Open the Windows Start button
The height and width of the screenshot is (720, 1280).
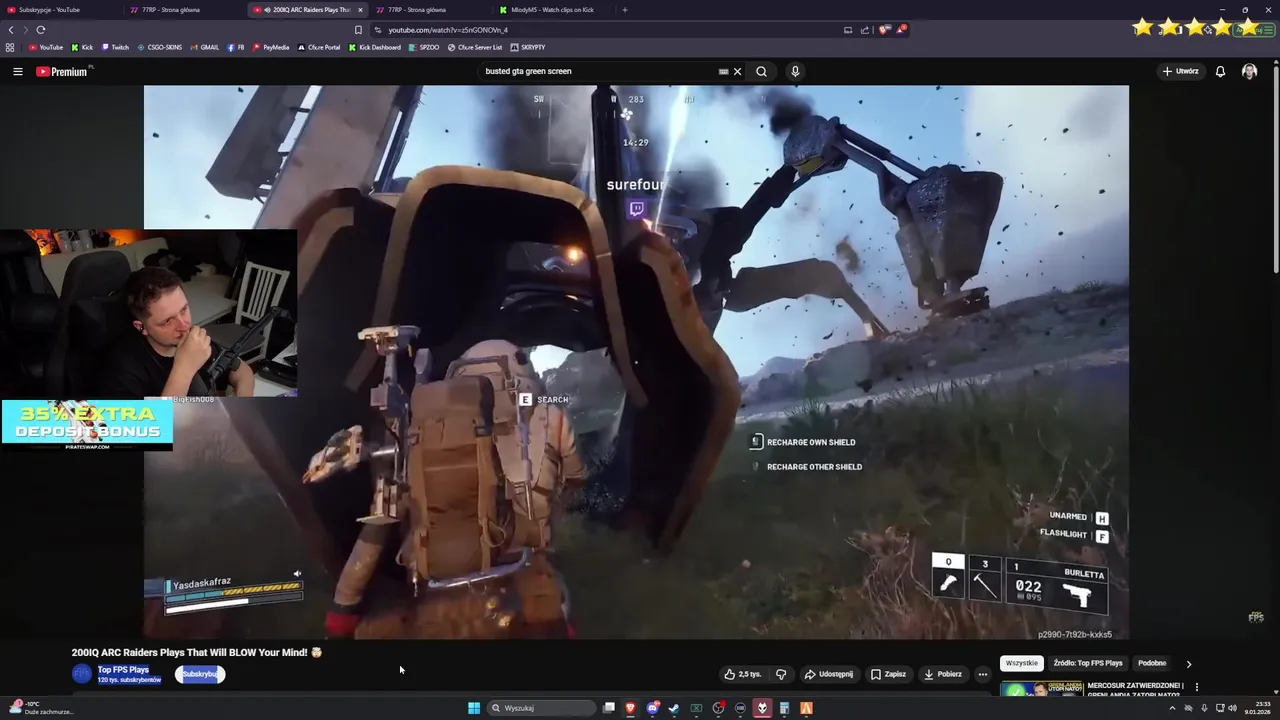[474, 708]
